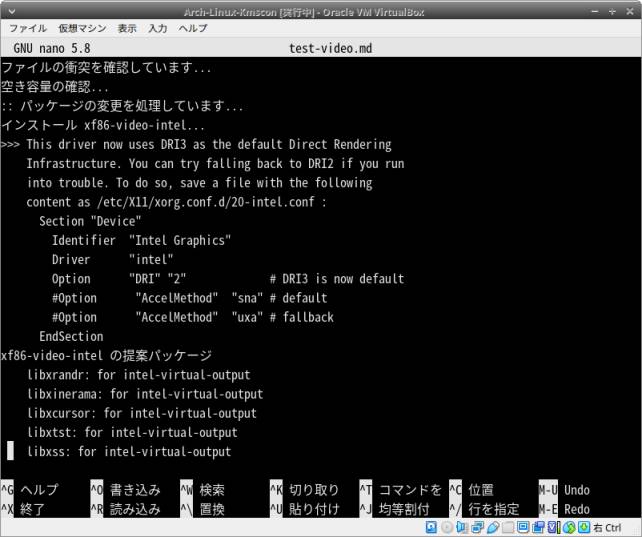Click the /etc/X11/xorg.conf.d/20-intel.conf path

(x=206, y=202)
